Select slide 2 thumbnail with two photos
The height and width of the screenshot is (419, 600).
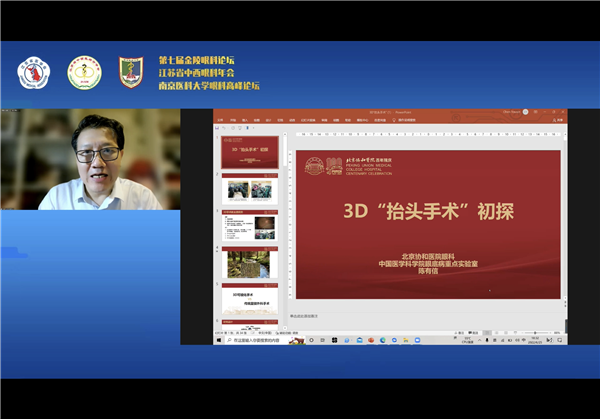tap(248, 189)
